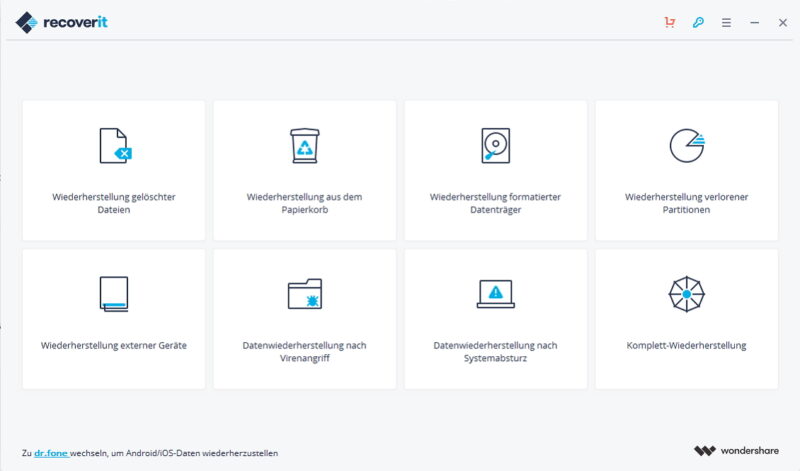Close the Recoverit window
The width and height of the screenshot is (800, 471).
[783, 22]
